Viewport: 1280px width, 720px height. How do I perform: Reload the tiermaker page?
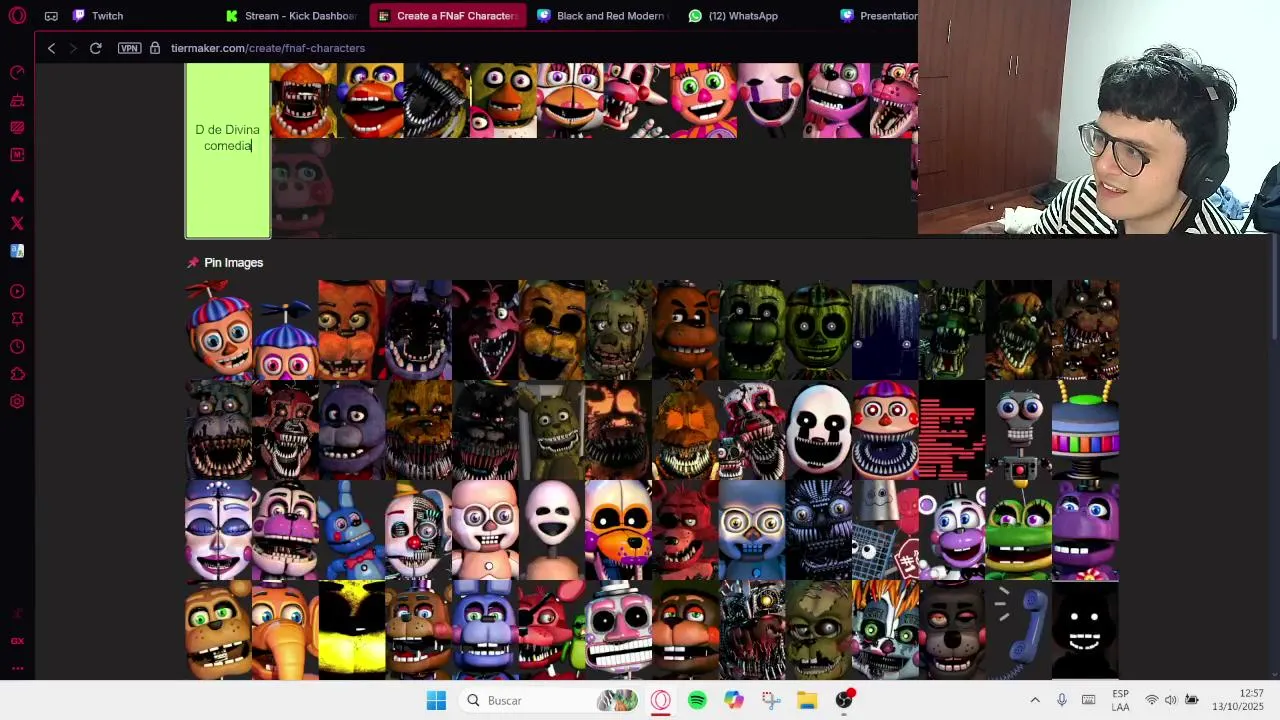click(96, 48)
